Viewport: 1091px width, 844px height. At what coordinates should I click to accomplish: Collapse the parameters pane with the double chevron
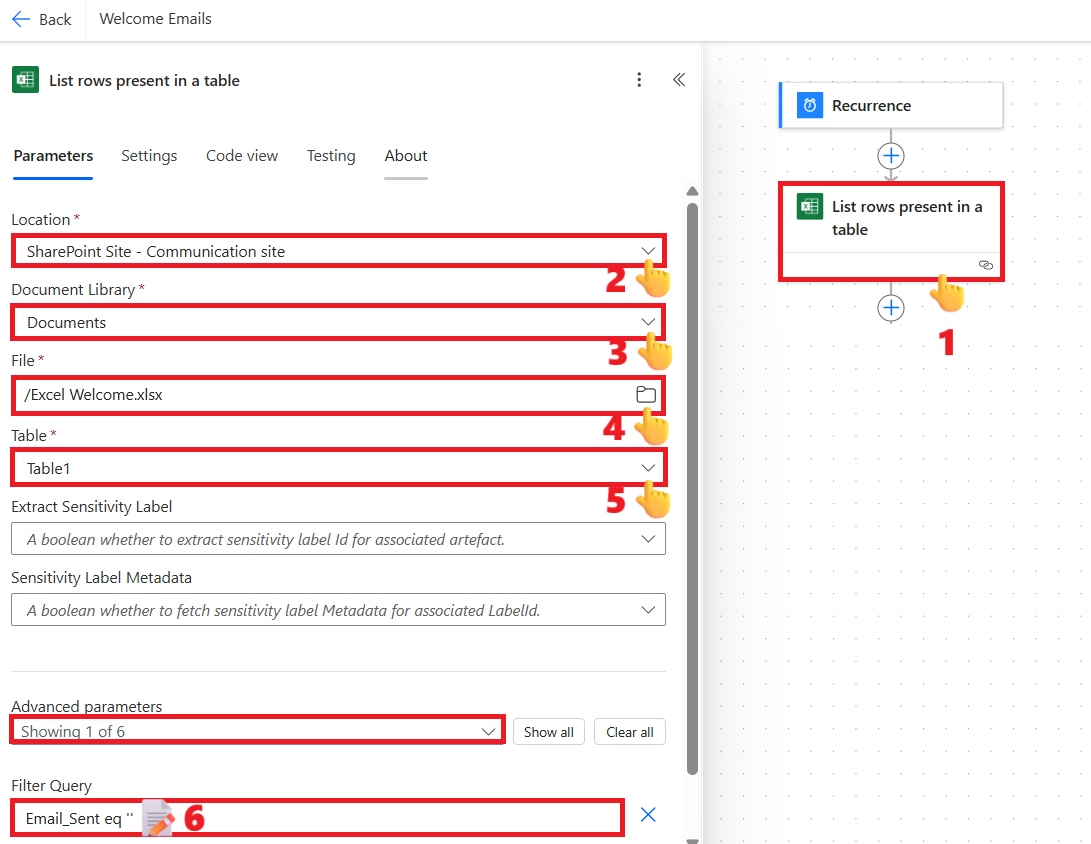tap(679, 80)
